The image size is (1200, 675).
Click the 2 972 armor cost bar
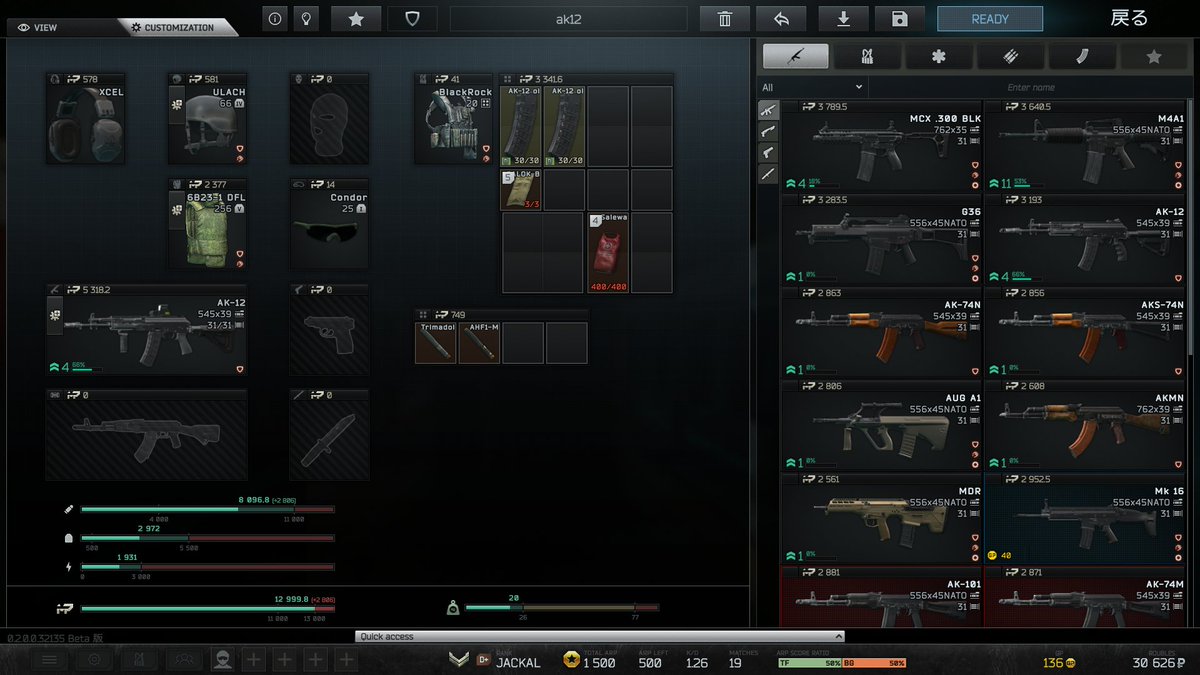(x=207, y=538)
